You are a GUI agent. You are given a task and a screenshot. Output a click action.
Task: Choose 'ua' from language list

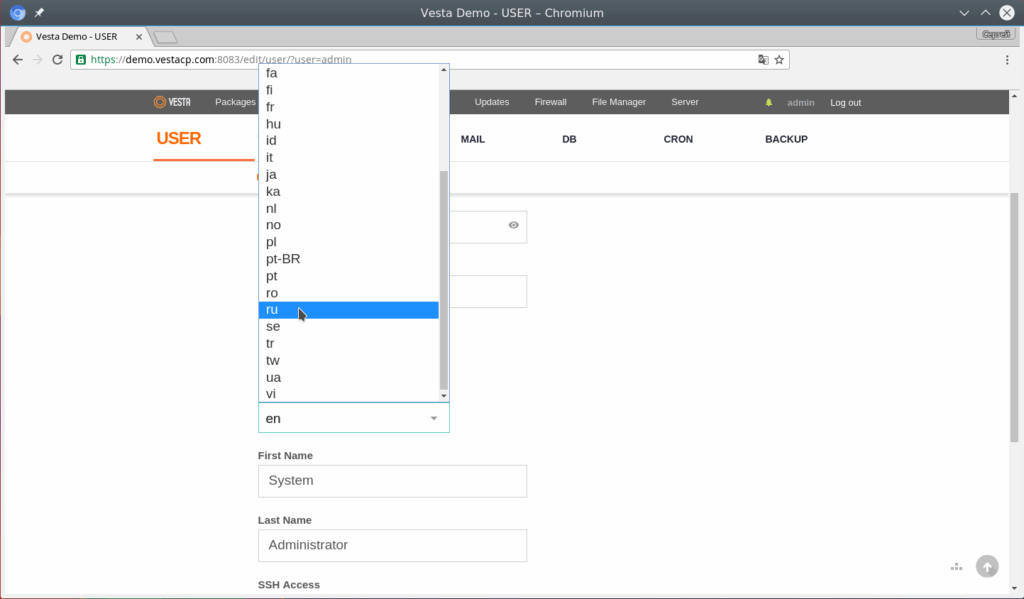(349, 378)
